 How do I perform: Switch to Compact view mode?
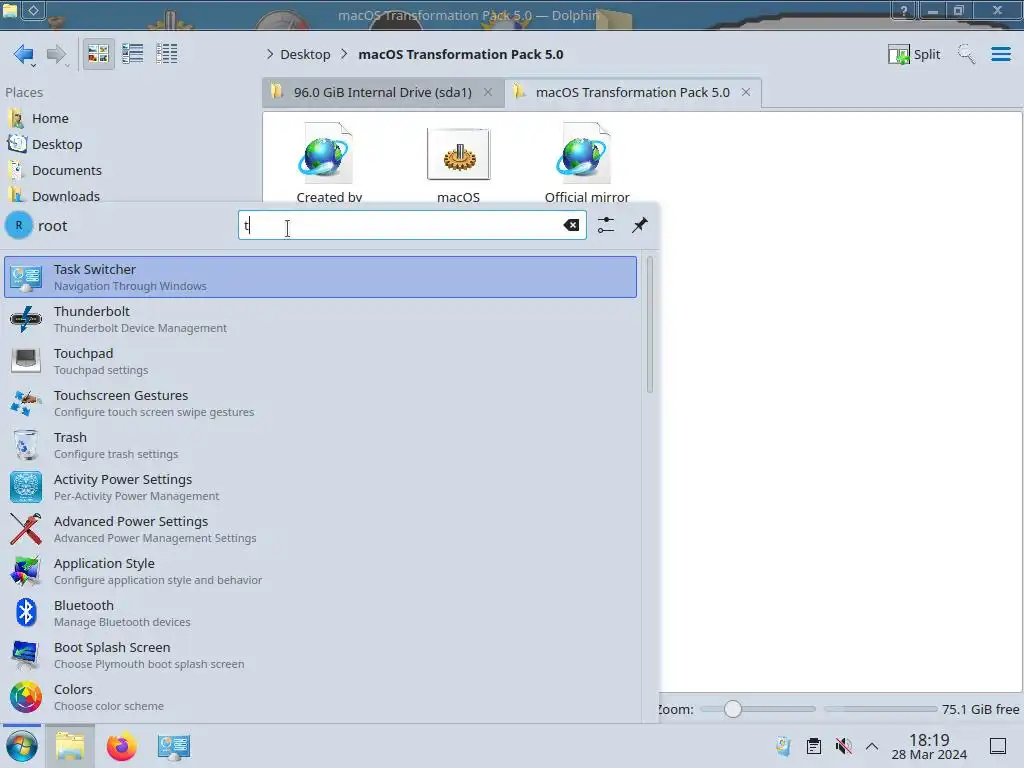(x=133, y=54)
